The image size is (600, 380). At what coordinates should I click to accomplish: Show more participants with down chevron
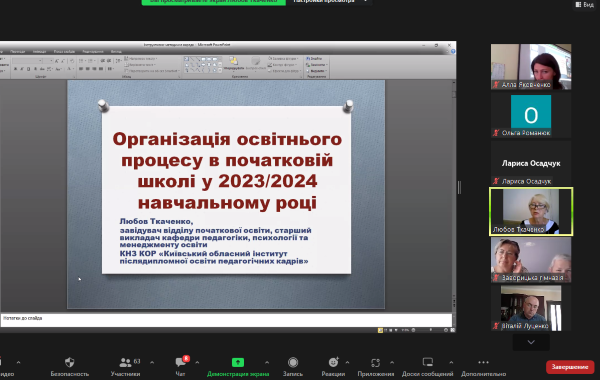click(x=531, y=342)
